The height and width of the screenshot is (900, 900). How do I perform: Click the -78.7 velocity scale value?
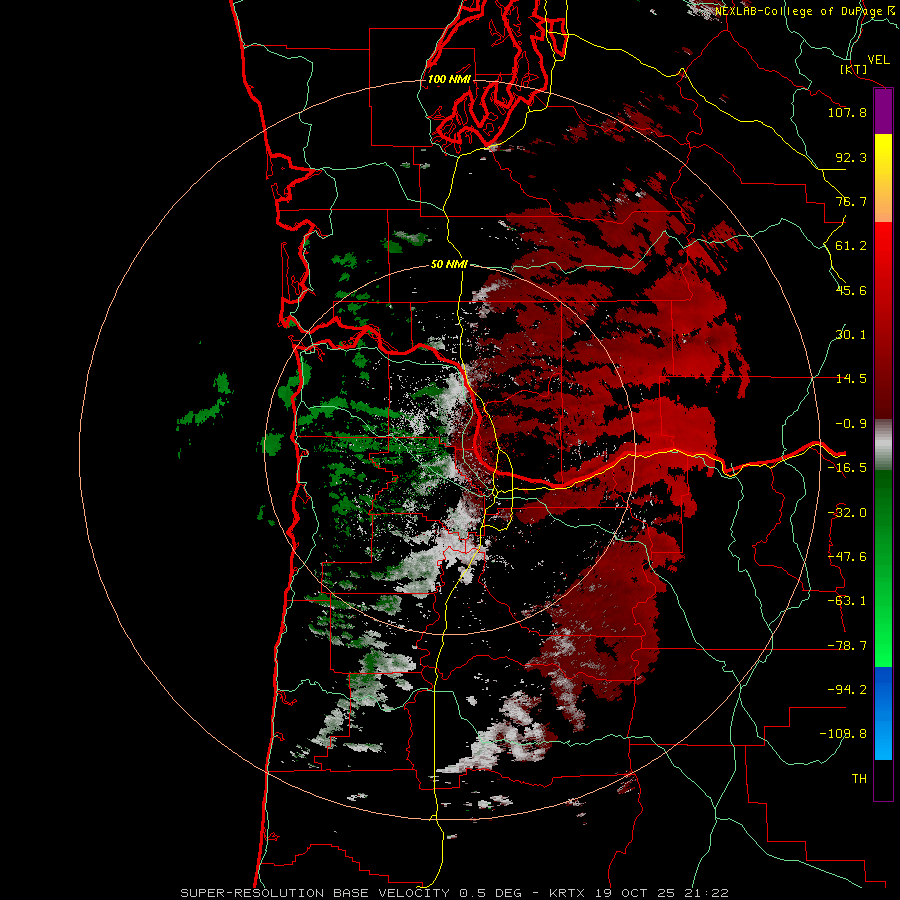point(847,646)
